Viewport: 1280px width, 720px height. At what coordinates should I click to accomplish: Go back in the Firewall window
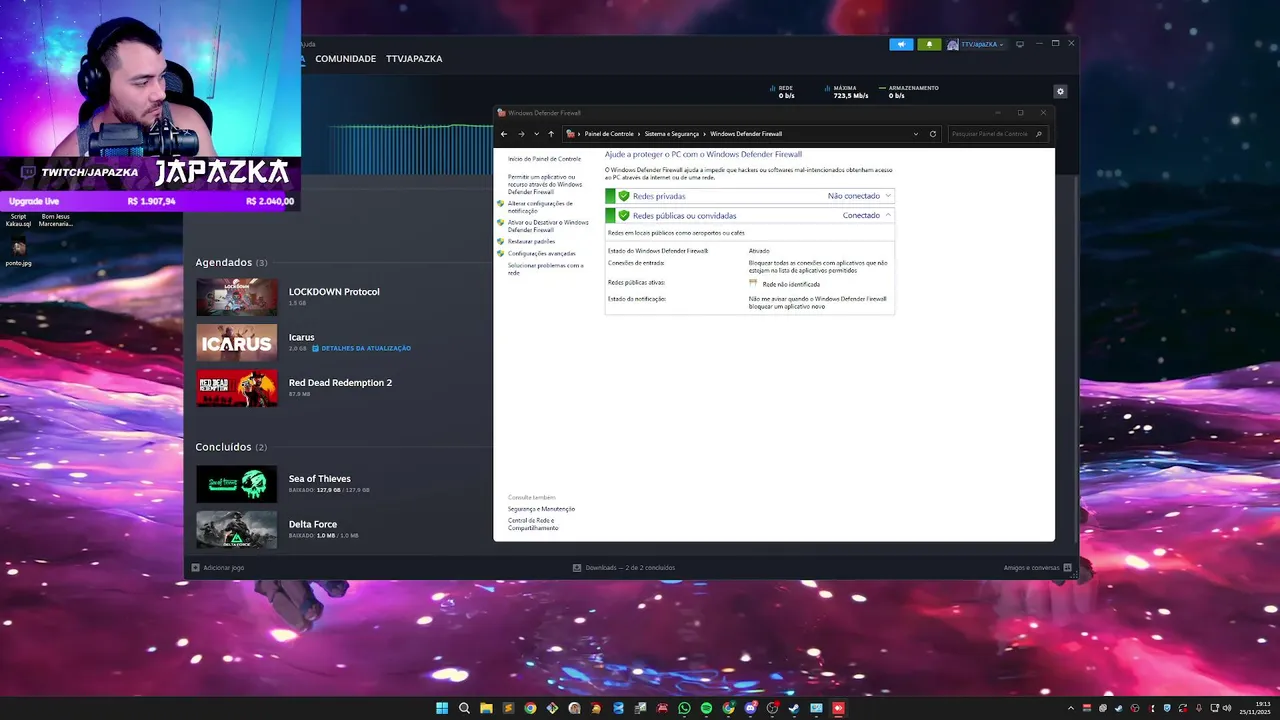tap(504, 134)
